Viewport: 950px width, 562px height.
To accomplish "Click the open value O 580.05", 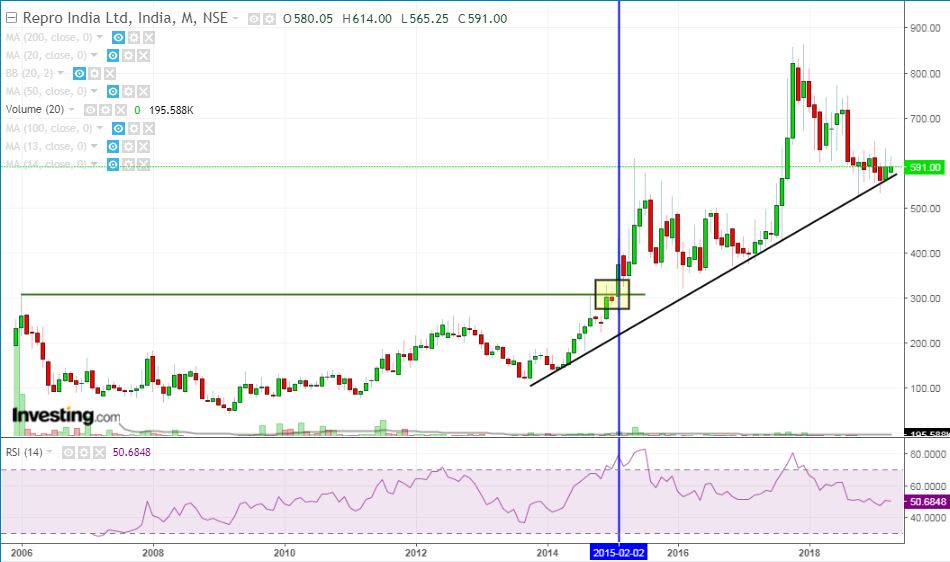I will pos(308,19).
